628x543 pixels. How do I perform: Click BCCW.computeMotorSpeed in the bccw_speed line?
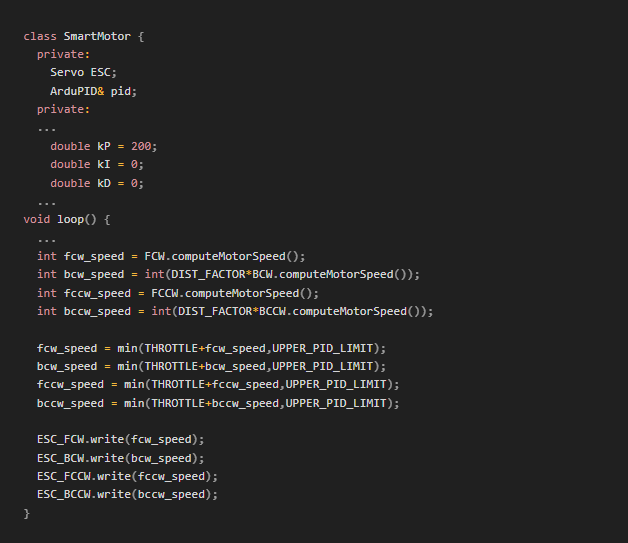[x=332, y=312]
